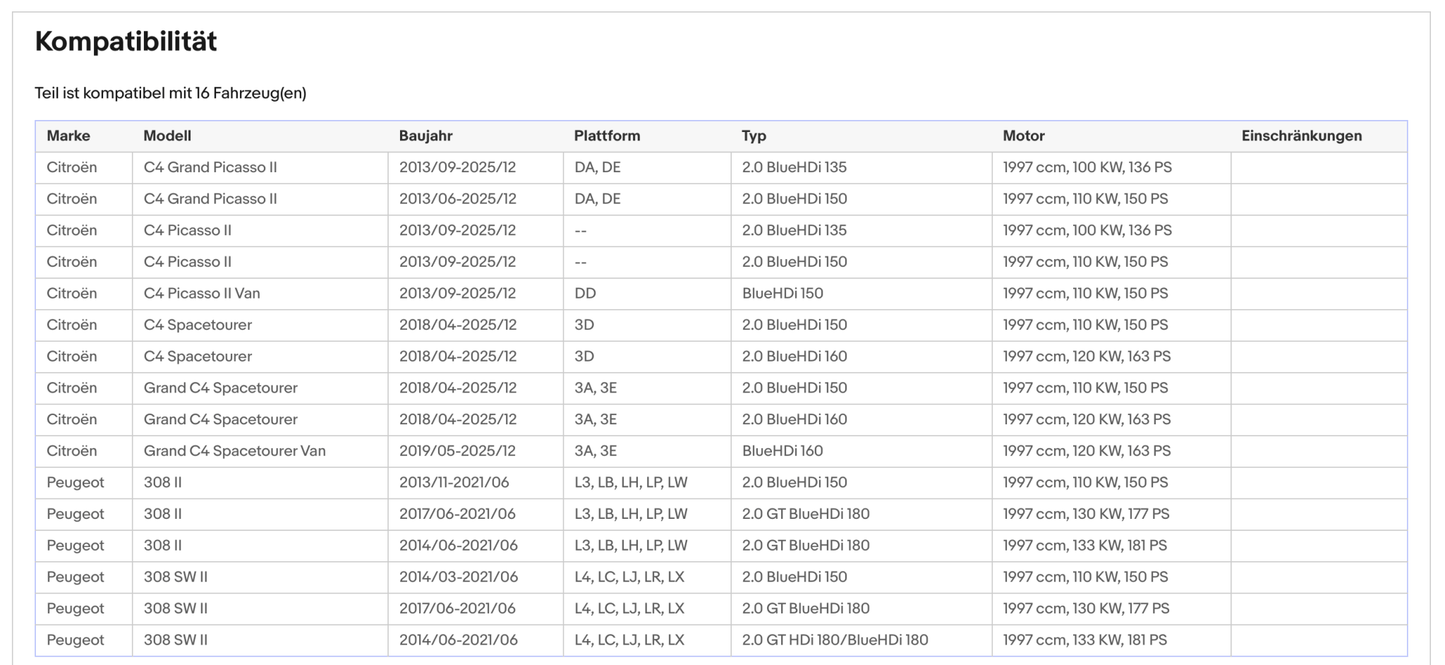
Task: Click the Motor column header
Action: tap(1023, 136)
